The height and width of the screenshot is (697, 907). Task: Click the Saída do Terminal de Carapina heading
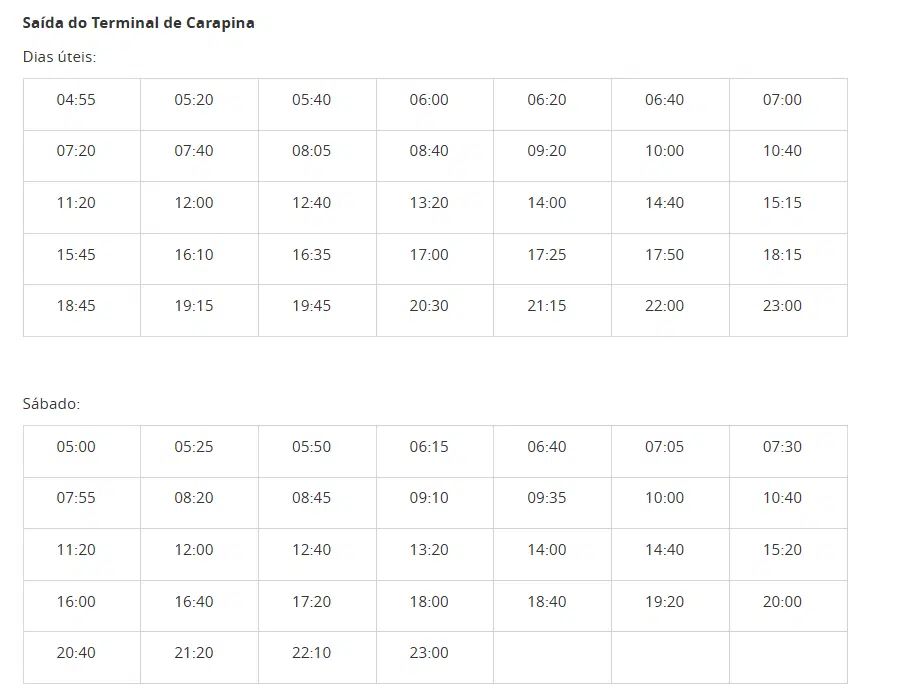point(138,23)
